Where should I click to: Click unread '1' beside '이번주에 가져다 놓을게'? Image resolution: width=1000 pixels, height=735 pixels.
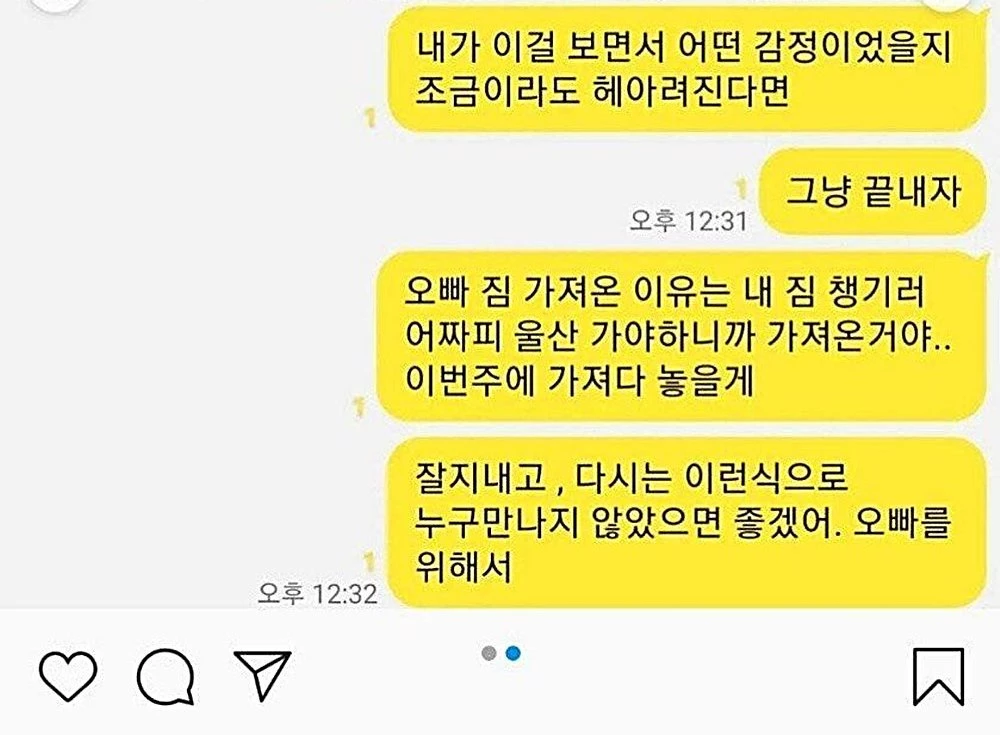pos(359,407)
